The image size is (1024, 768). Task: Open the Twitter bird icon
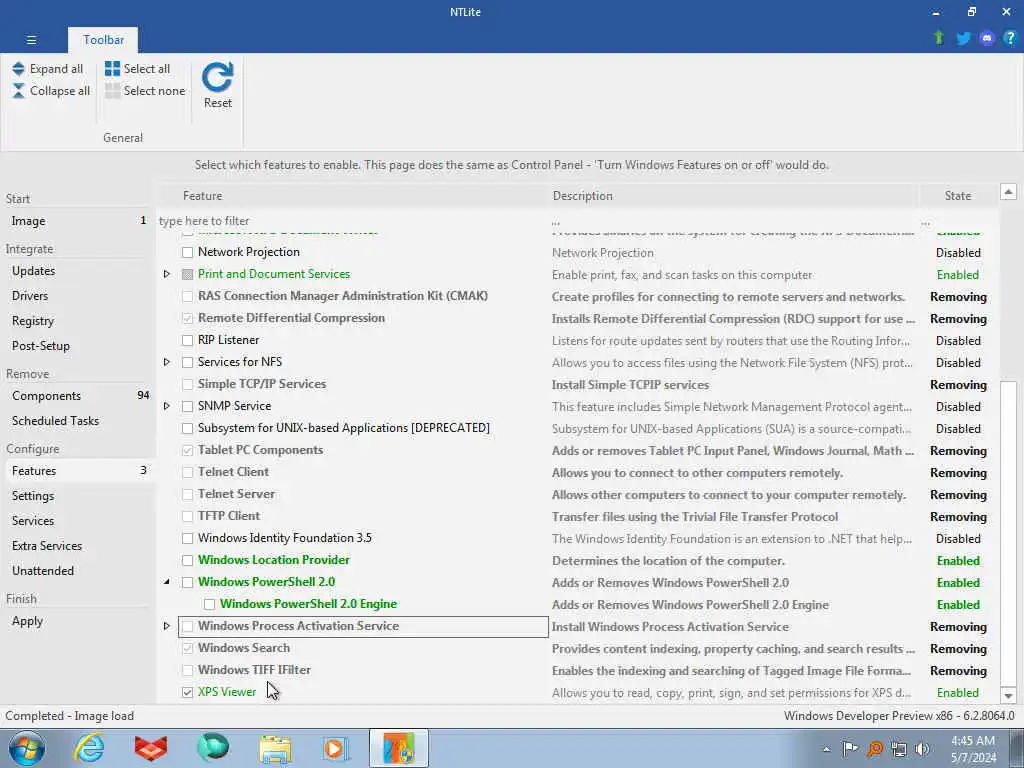click(963, 39)
